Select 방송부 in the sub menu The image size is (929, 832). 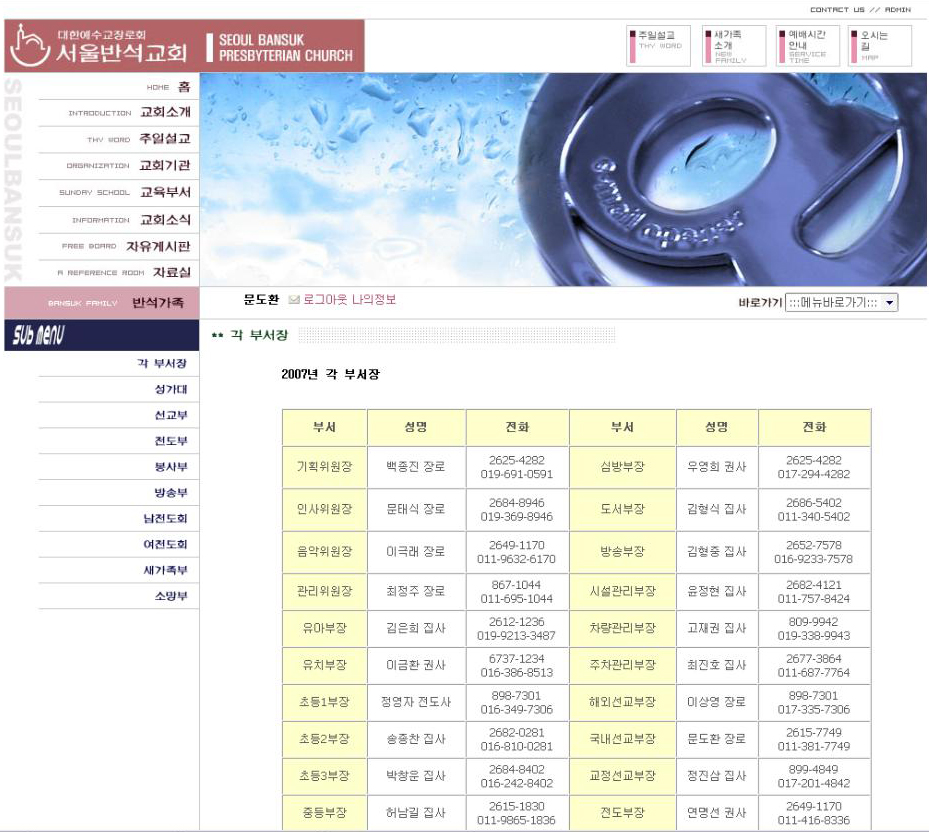[x=170, y=493]
